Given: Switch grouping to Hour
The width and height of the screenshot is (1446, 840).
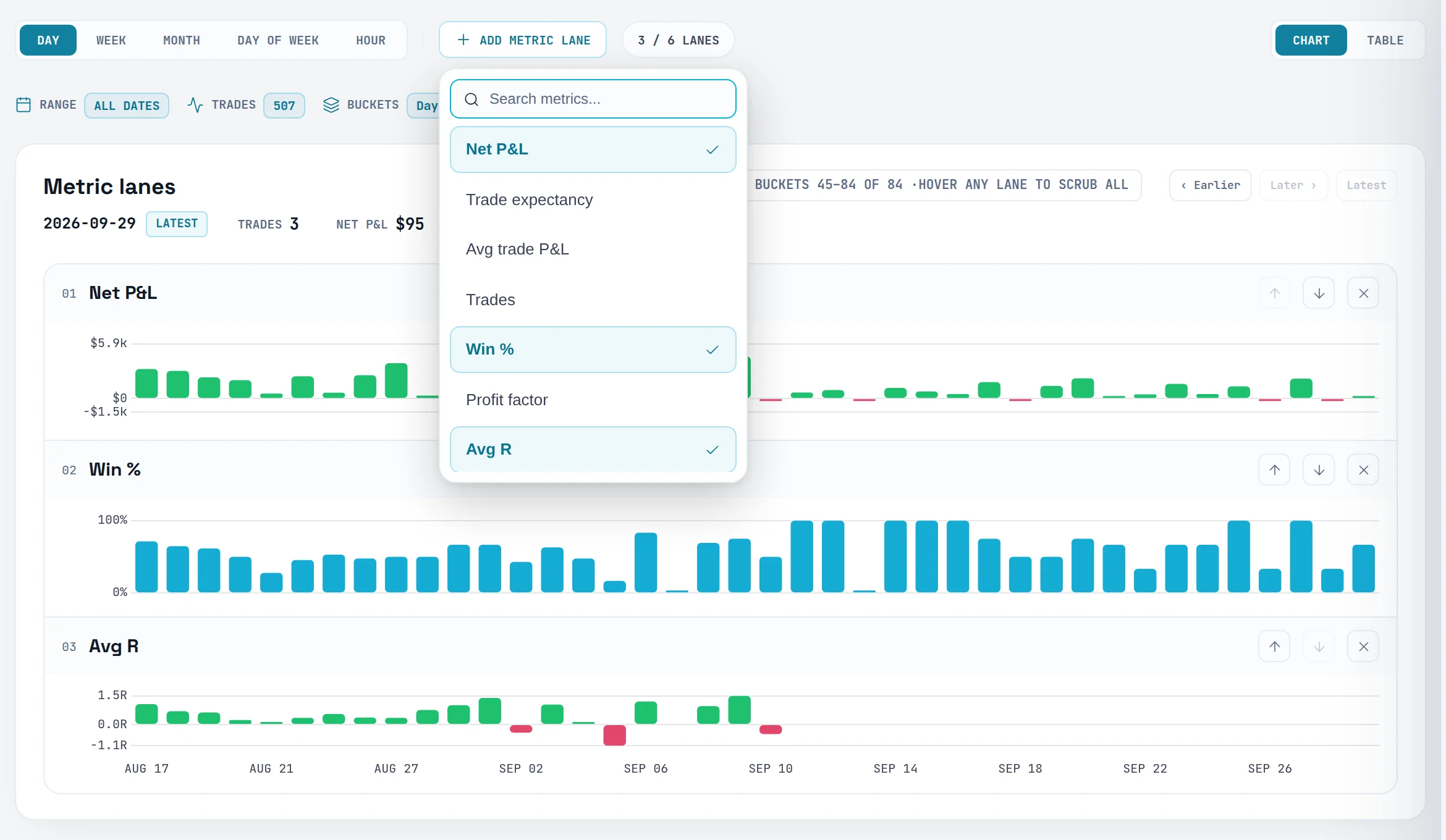Looking at the screenshot, I should pyautogui.click(x=371, y=40).
